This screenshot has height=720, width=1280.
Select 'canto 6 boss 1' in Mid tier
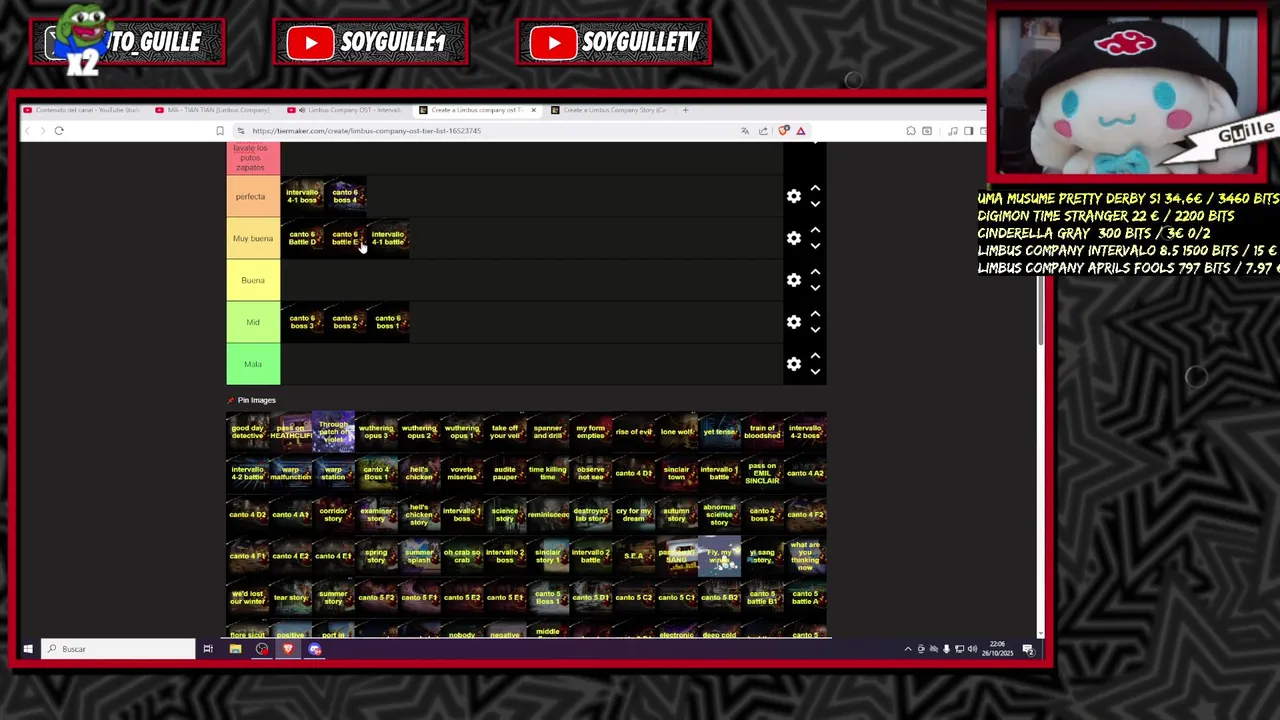click(388, 322)
